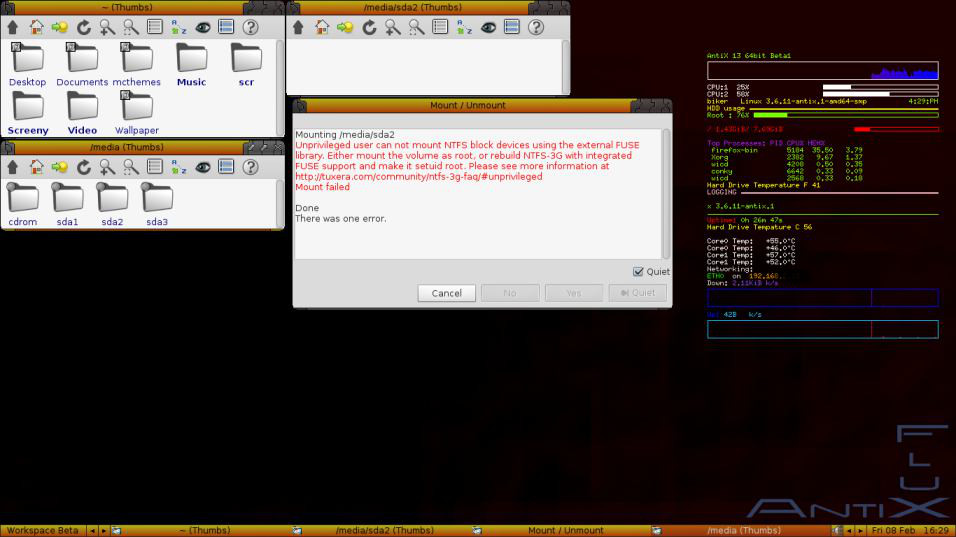This screenshot has width=956, height=537.
Task: Select the scr folder
Action: click(246, 65)
